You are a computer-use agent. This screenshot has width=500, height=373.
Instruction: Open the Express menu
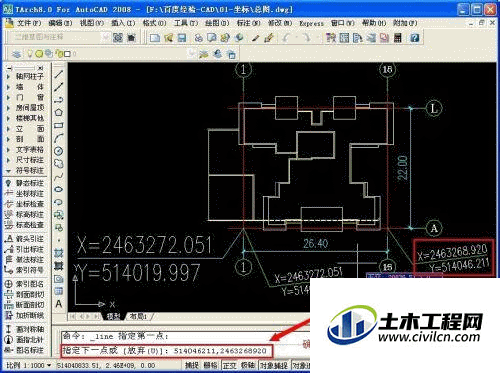click(311, 23)
